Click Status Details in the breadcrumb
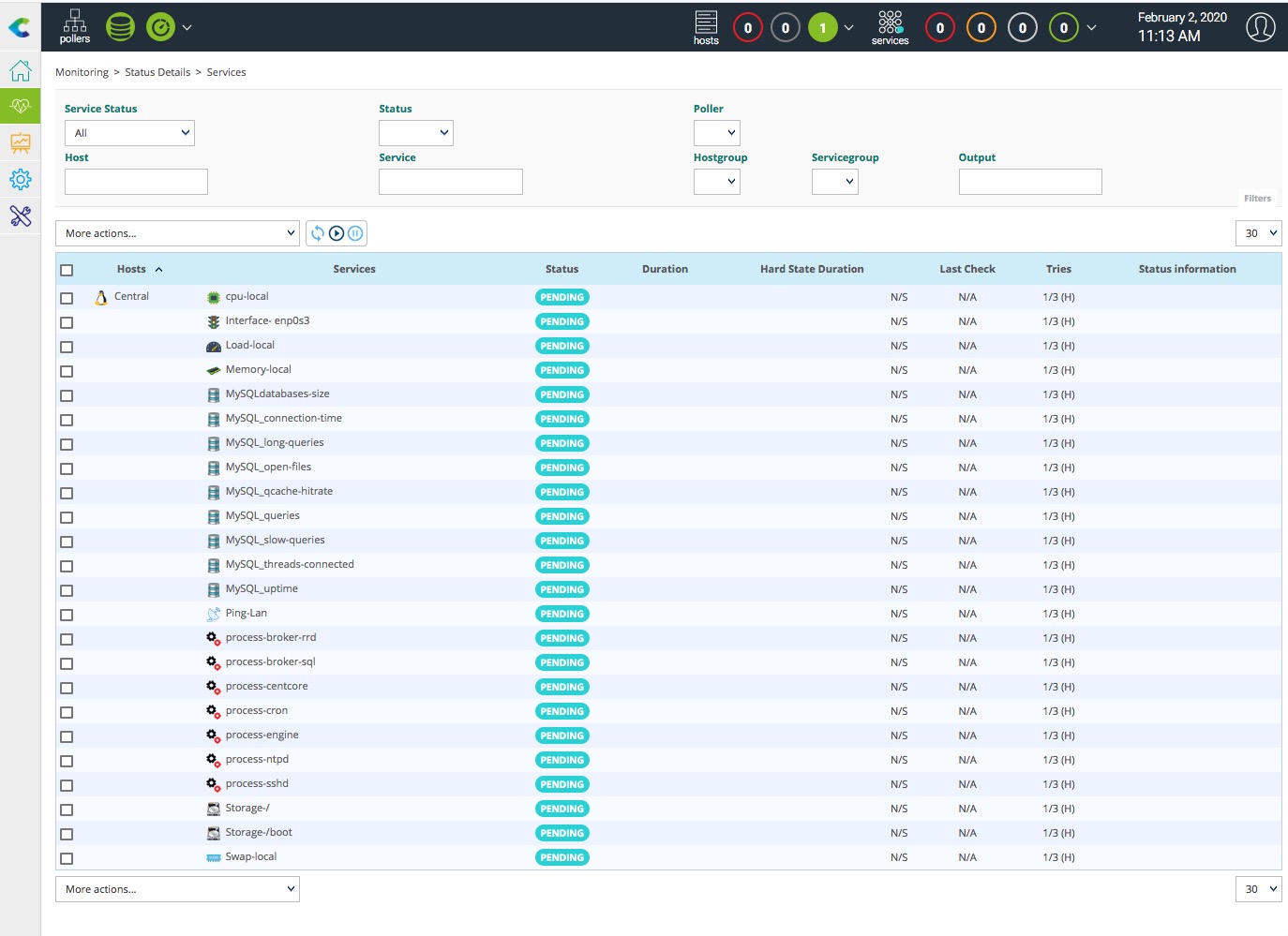 coord(157,72)
